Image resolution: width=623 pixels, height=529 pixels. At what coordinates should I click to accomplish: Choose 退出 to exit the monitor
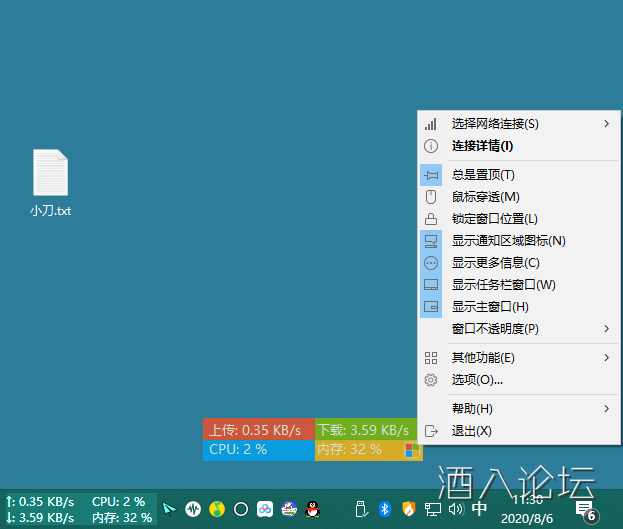(471, 431)
